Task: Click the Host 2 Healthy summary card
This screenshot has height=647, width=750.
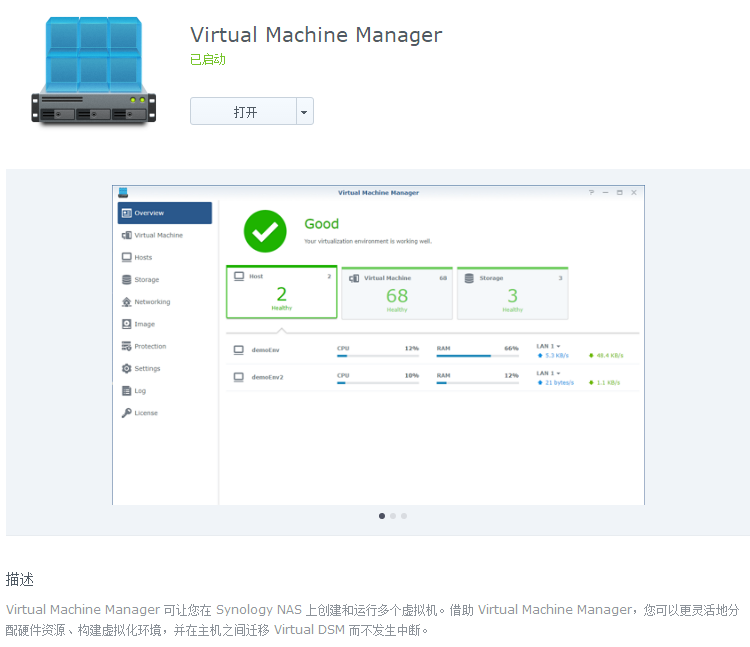Action: pyautogui.click(x=281, y=293)
